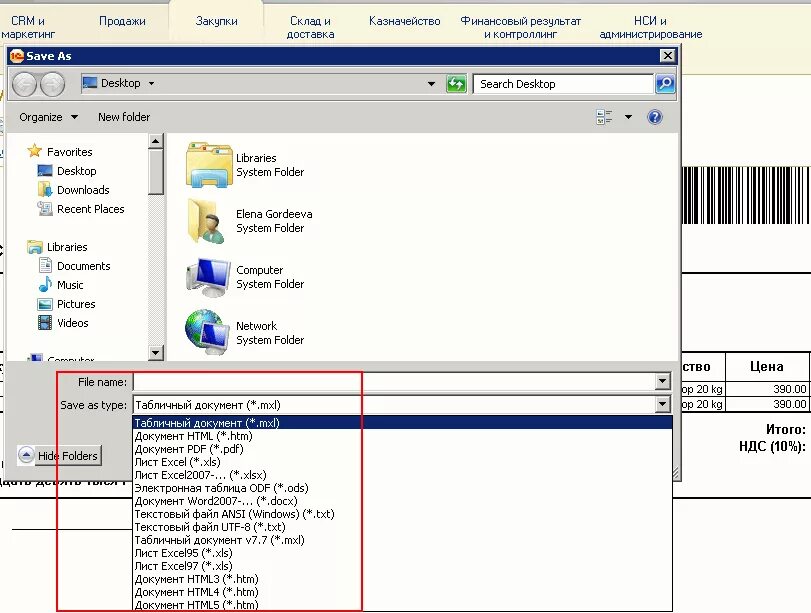This screenshot has height=613, width=811.
Task: Click the search magnifier icon
Action: (665, 83)
